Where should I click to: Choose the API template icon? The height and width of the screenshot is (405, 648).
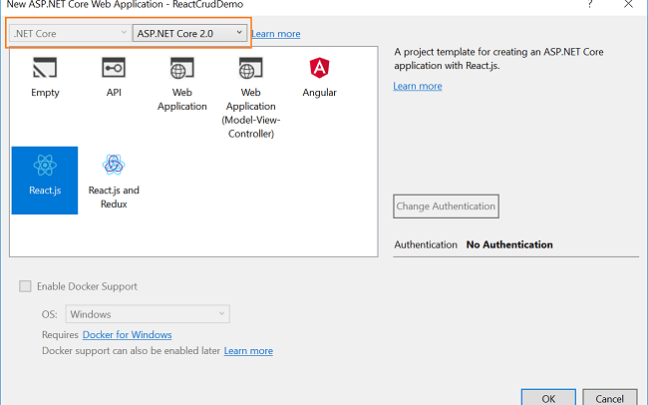[x=114, y=68]
